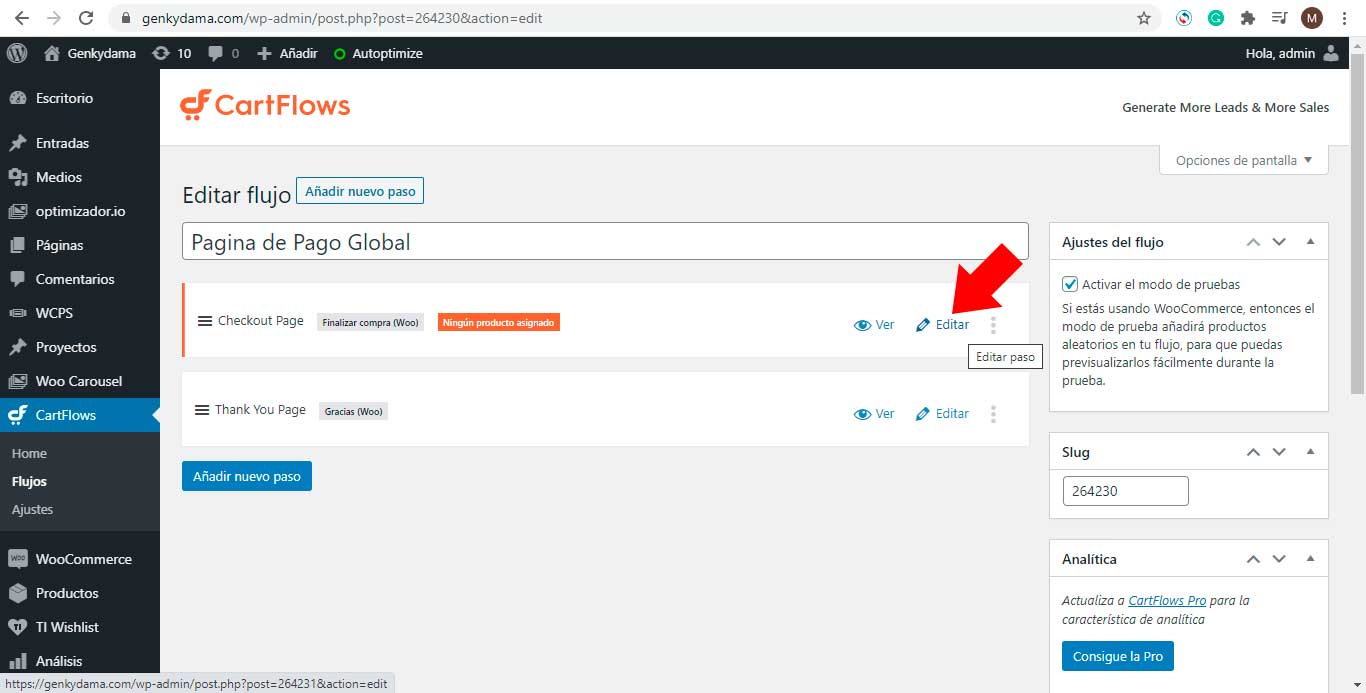This screenshot has width=1366, height=693.
Task: Click the Slug field containing 264230
Action: (1125, 491)
